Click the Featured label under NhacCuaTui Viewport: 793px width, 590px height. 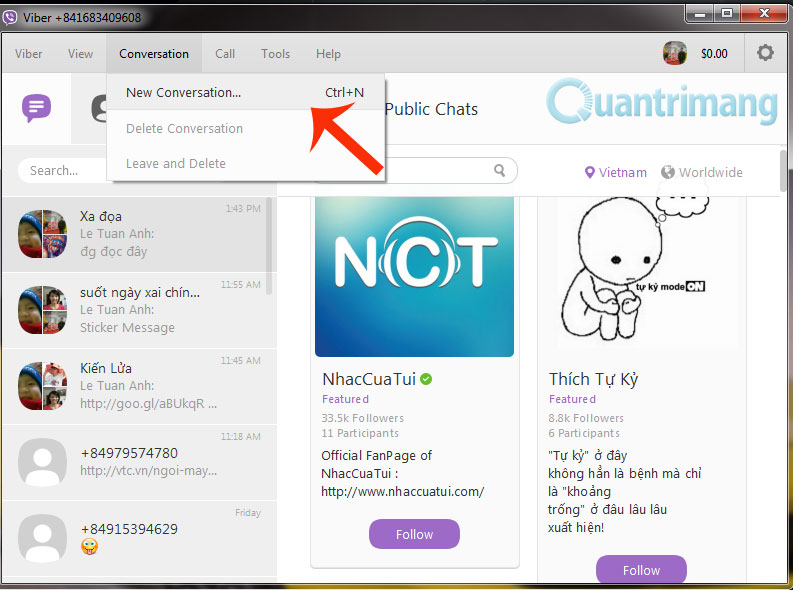point(345,399)
